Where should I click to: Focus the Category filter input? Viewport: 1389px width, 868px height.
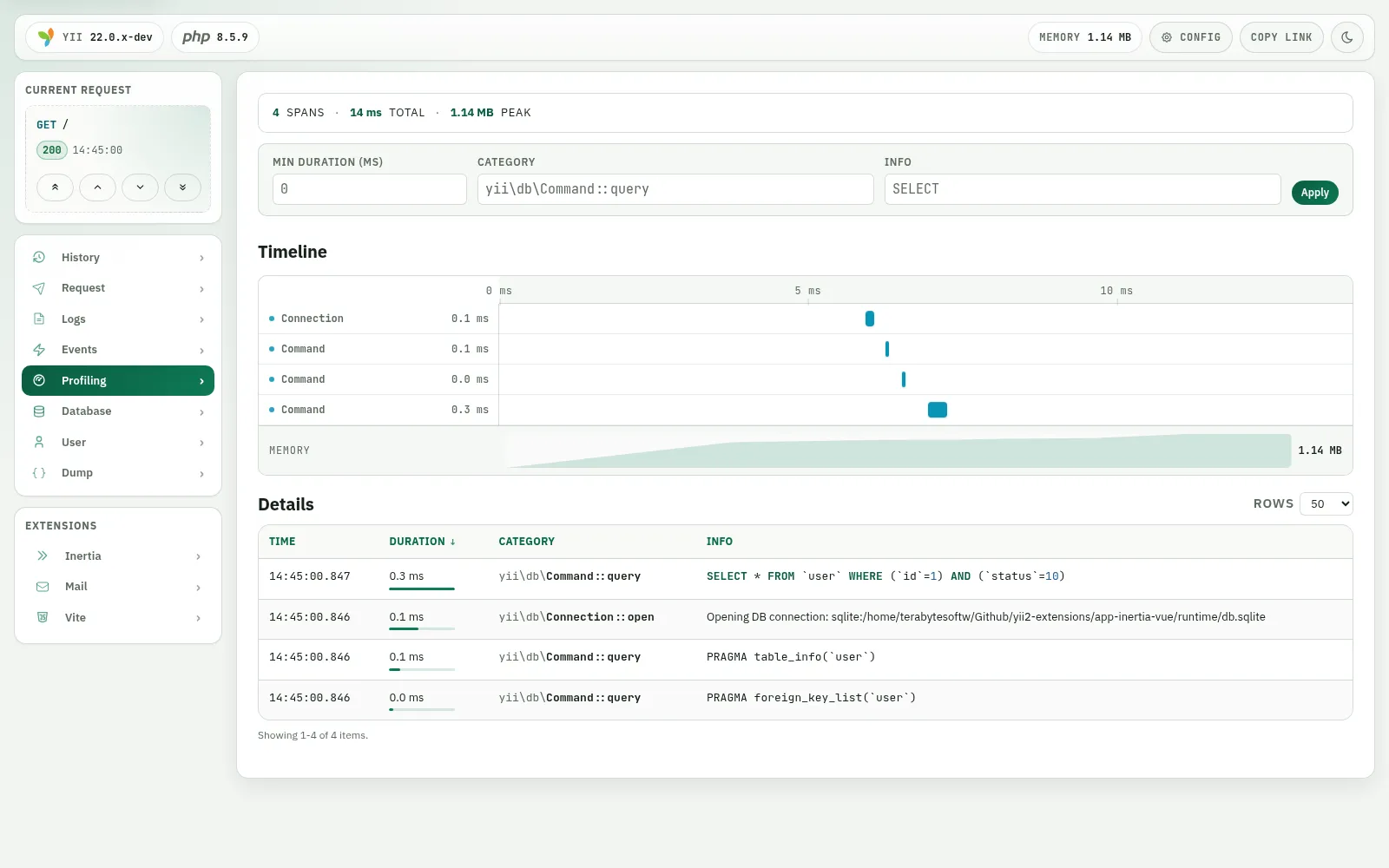point(675,189)
